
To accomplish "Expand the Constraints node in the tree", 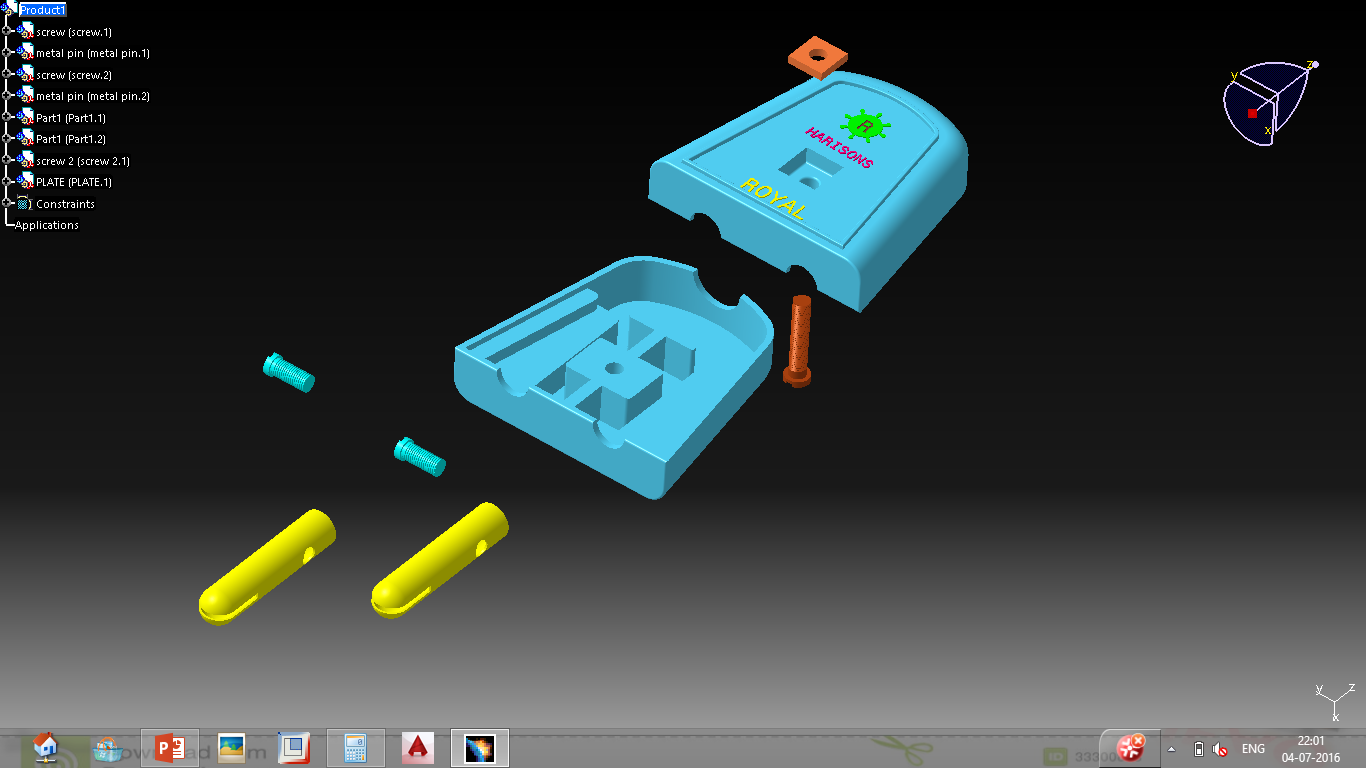I will click(7, 203).
